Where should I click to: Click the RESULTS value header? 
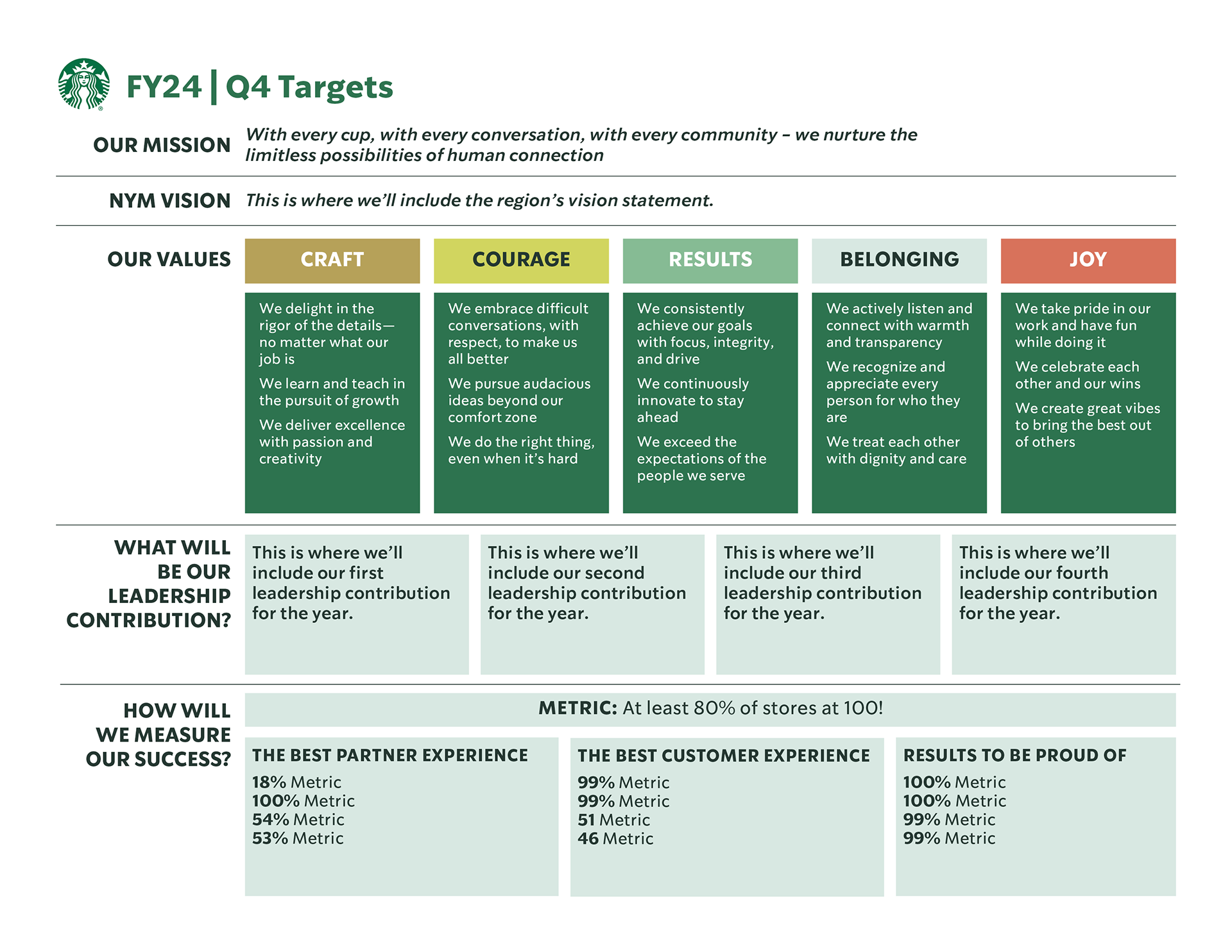(710, 260)
